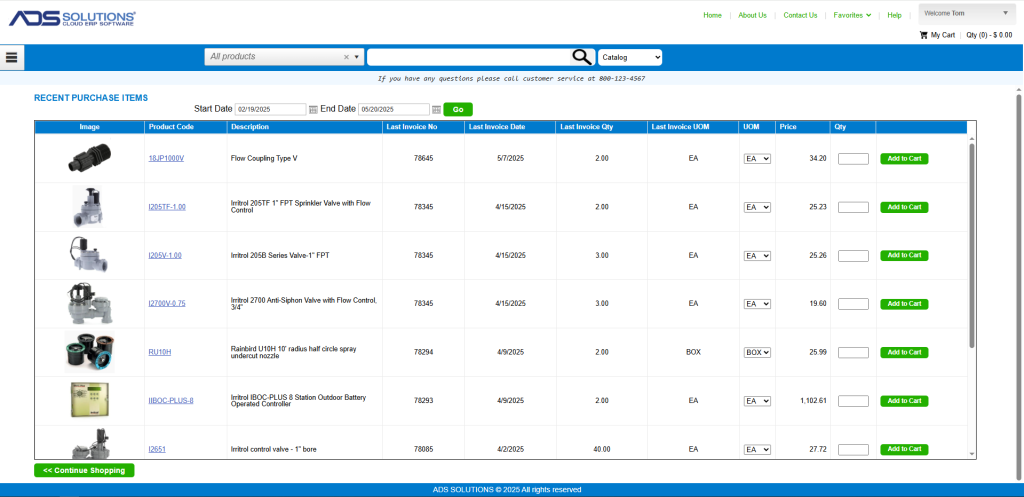Viewport: 1024px width, 497px height.
Task: Click the Qty field for 18JP1000V
Action: (853, 159)
